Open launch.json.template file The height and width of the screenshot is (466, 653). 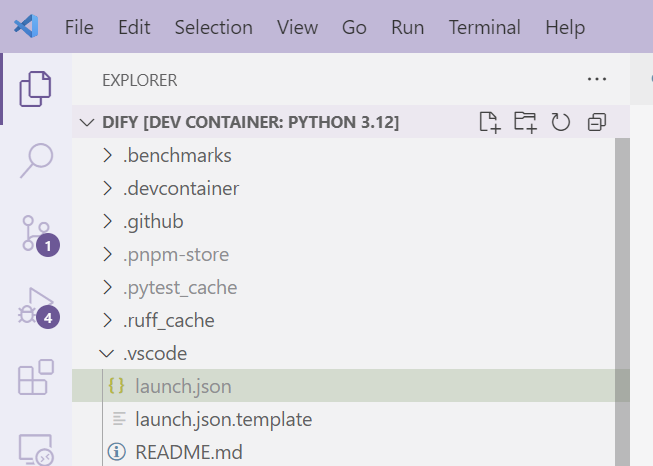click(223, 419)
